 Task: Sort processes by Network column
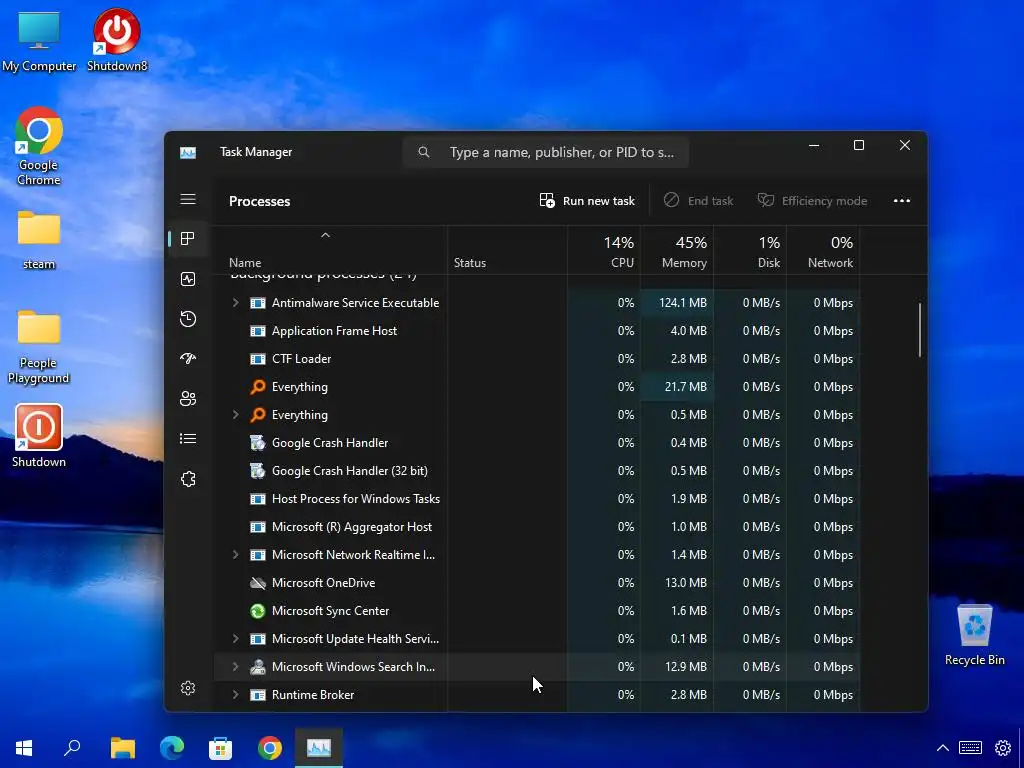coord(824,251)
